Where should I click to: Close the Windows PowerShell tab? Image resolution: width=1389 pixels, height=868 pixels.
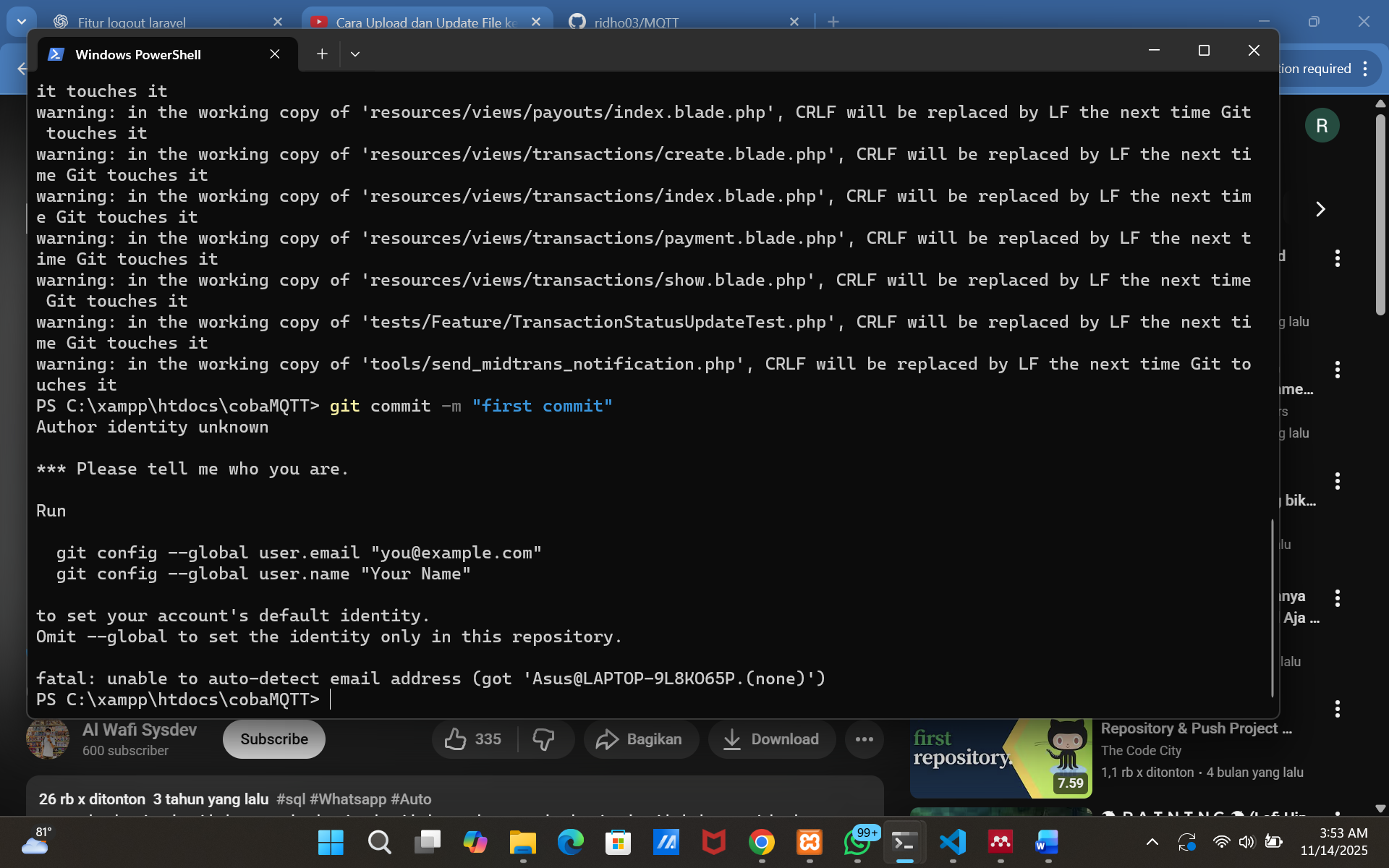[275, 54]
